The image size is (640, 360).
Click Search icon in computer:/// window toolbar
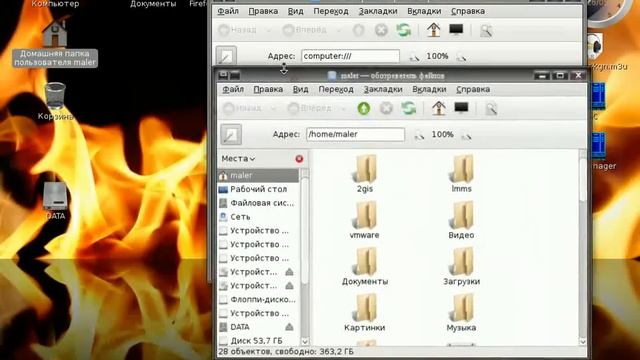pyautogui.click(x=486, y=31)
